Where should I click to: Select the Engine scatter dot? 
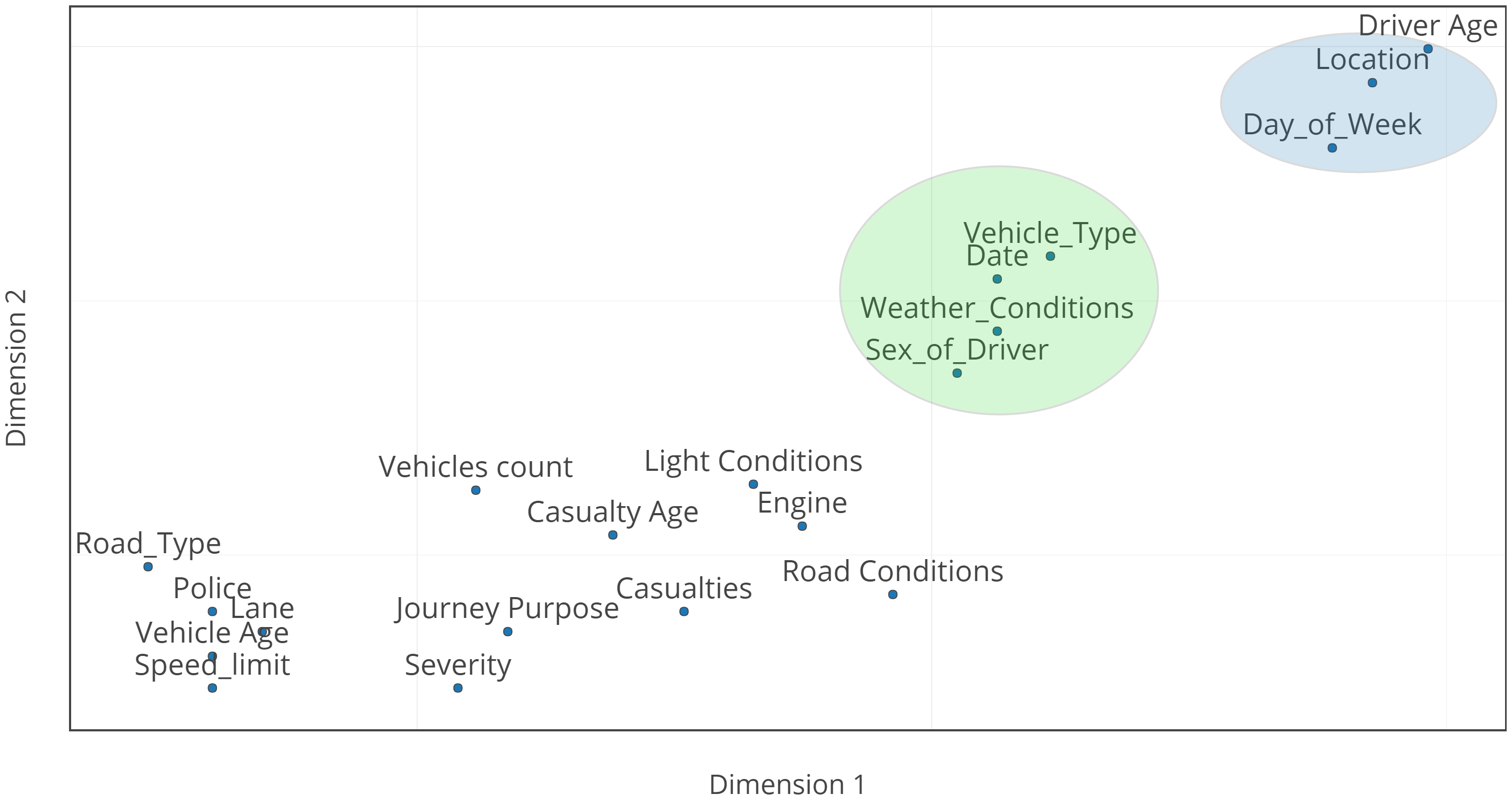coord(802,526)
